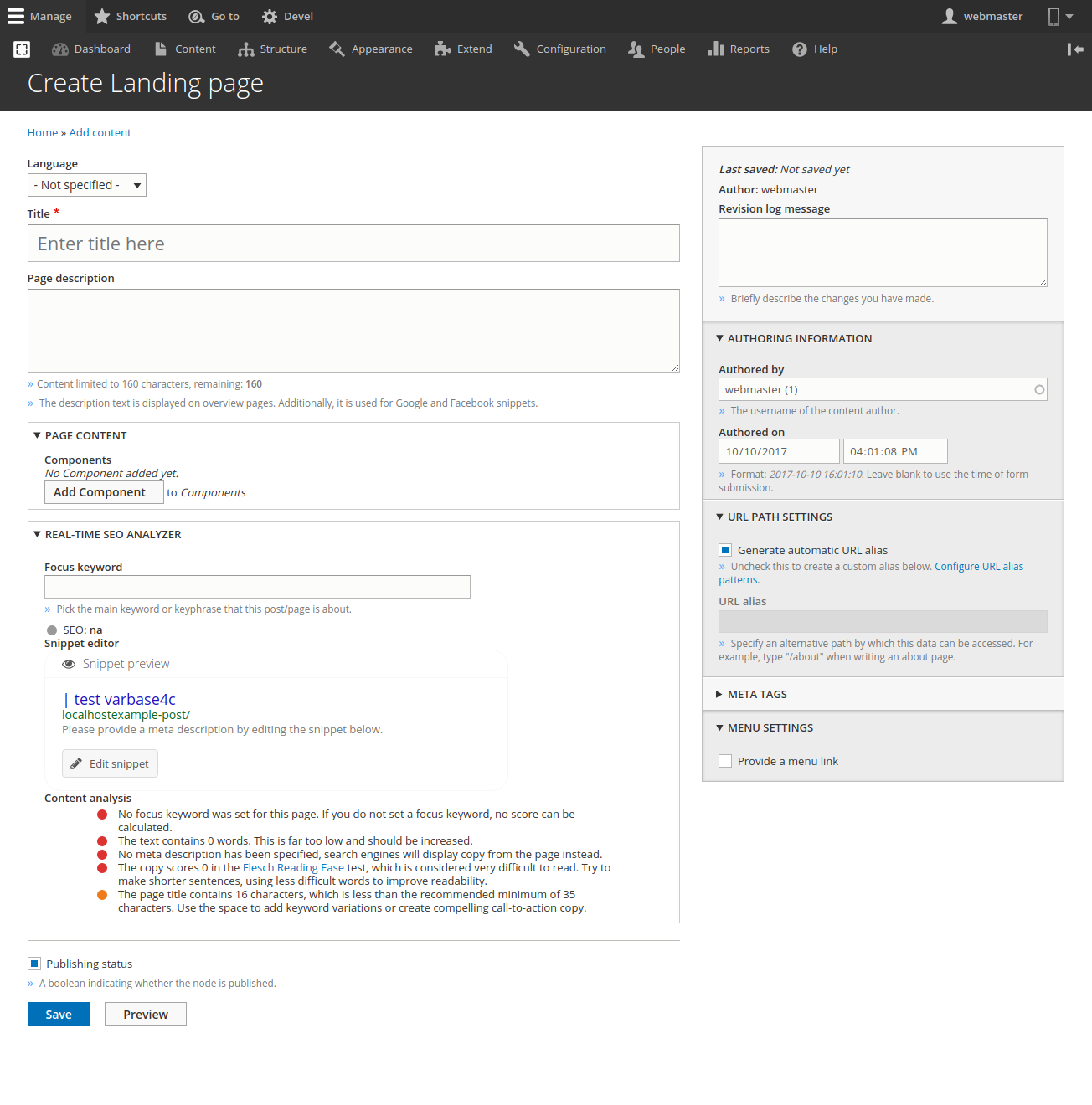This screenshot has height=1105, width=1092.
Task: Click the toolbar orientation toggle icon
Action: 1075,49
